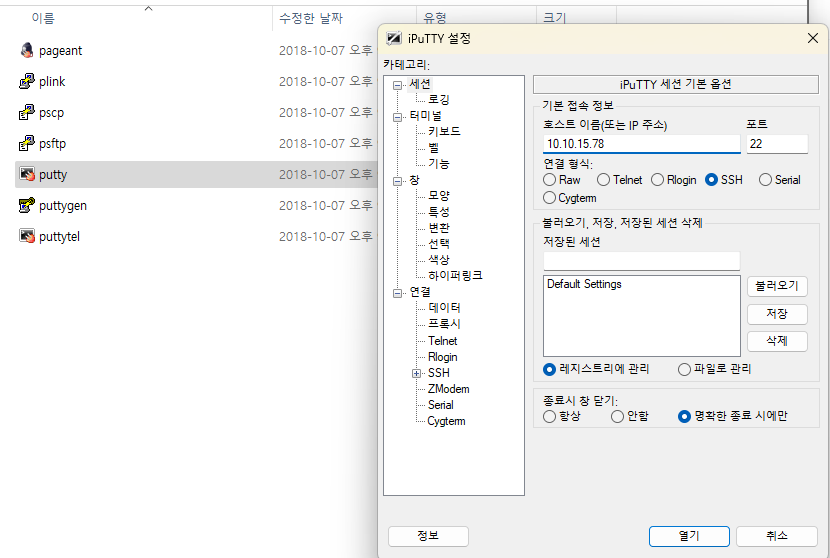Select the plink file name
This screenshot has width=830, height=558.
pyautogui.click(x=52, y=82)
